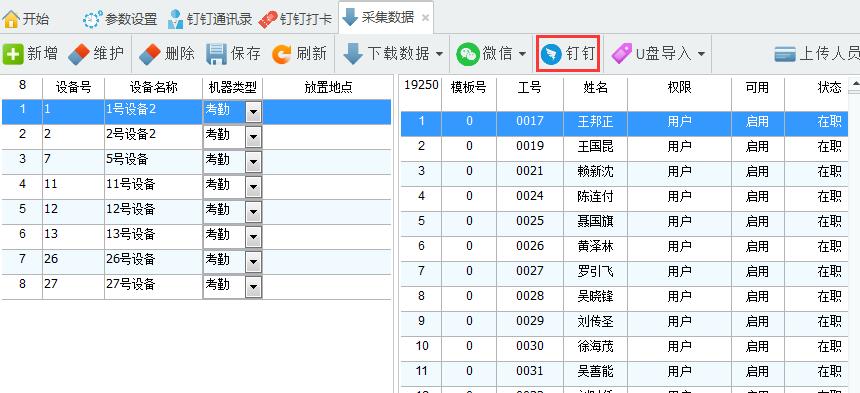Image resolution: width=860 pixels, height=393 pixels.
Task: Click the 保存 floppy disk icon
Action: click(216, 54)
